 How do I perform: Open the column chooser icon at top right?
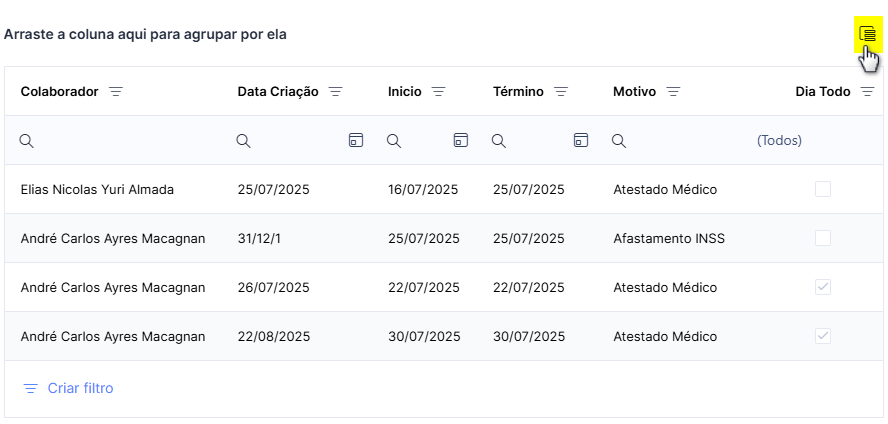(867, 34)
